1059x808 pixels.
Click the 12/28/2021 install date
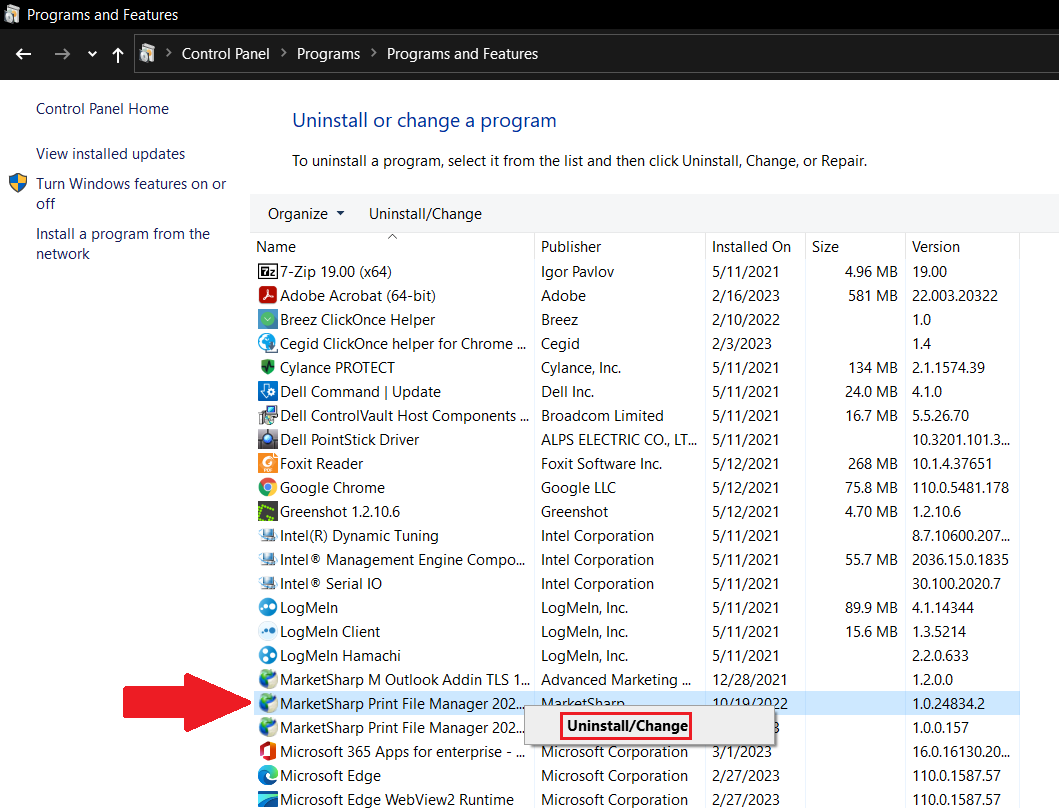pos(750,680)
